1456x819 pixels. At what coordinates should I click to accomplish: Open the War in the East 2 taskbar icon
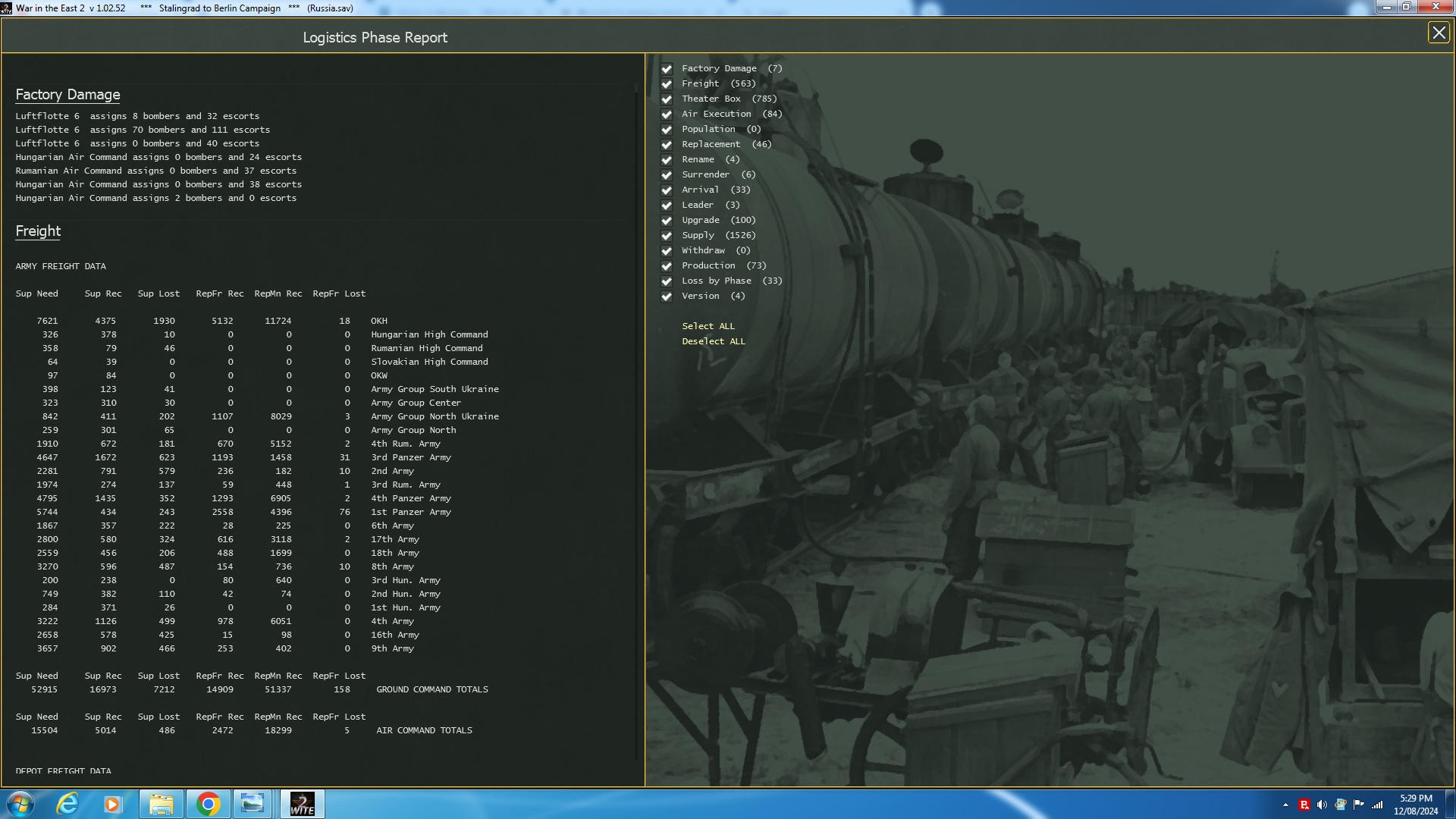(300, 803)
